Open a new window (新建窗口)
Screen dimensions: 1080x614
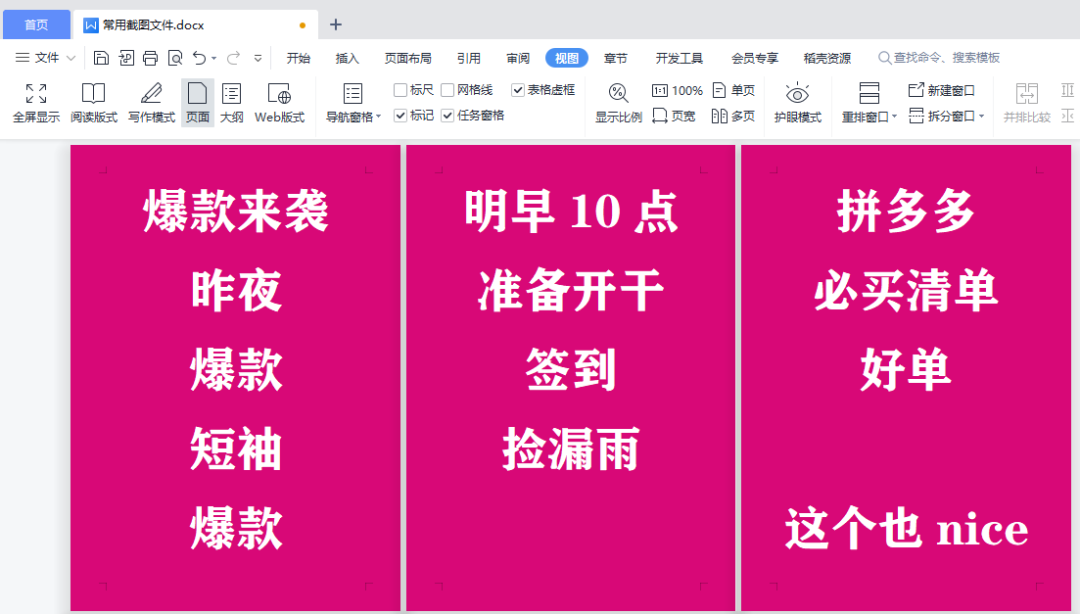(x=942, y=90)
